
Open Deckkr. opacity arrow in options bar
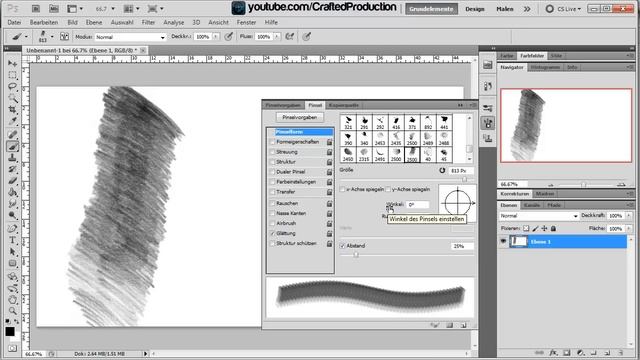point(216,37)
